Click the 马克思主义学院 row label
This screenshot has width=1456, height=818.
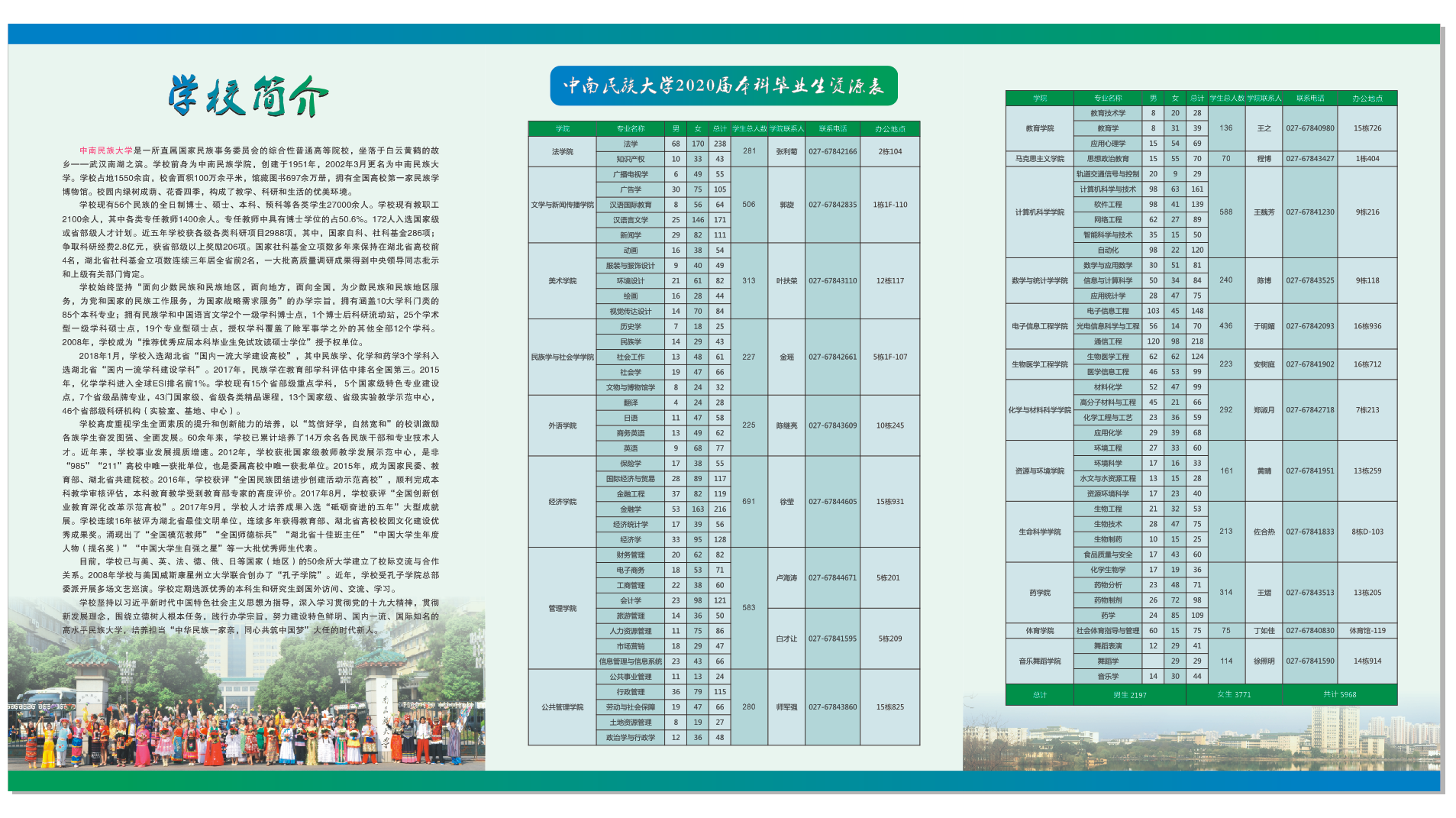pyautogui.click(x=1039, y=159)
